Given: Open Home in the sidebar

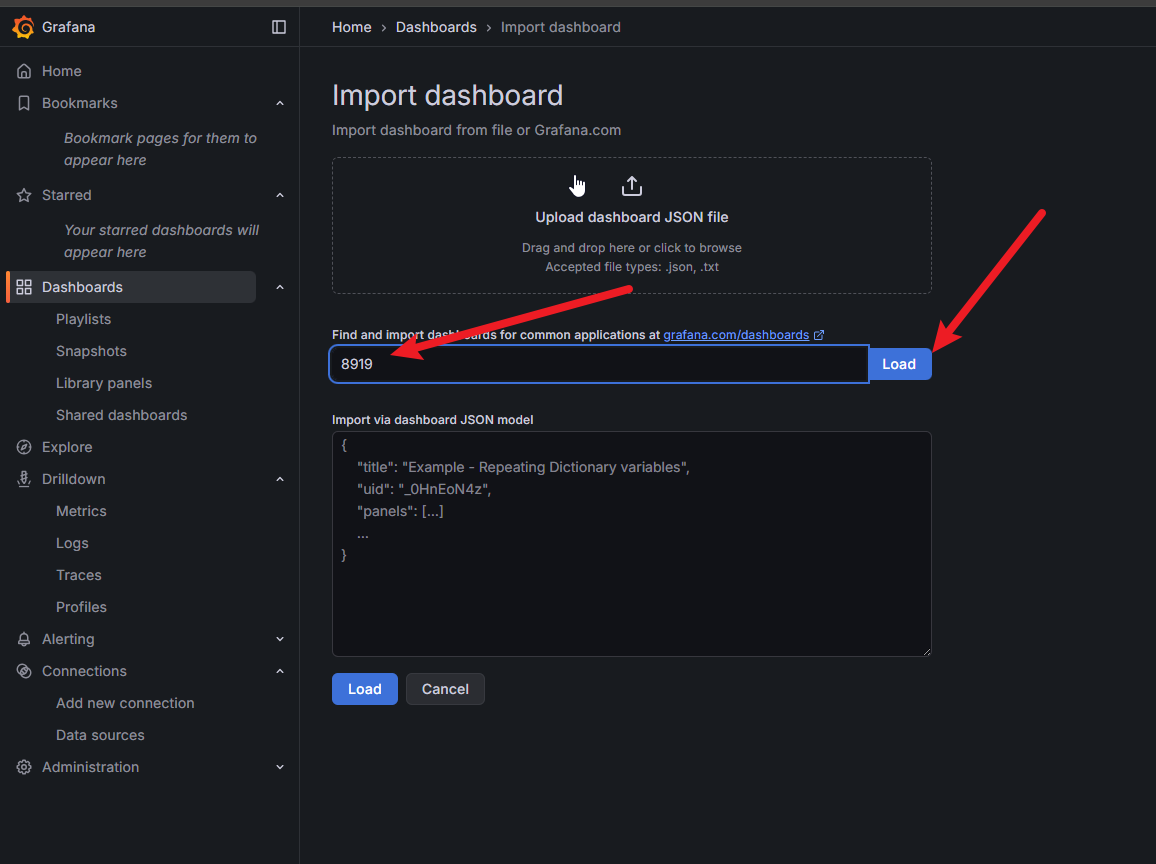Looking at the screenshot, I should (61, 72).
